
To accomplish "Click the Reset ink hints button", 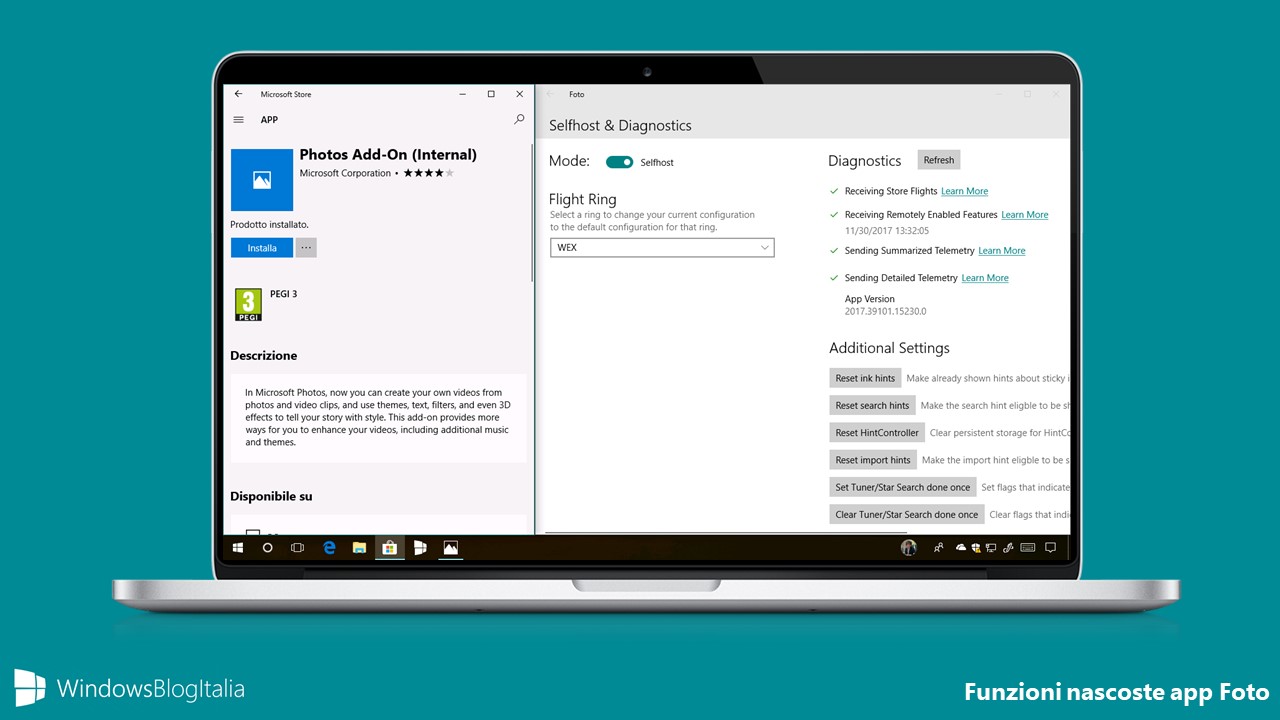I will (865, 378).
